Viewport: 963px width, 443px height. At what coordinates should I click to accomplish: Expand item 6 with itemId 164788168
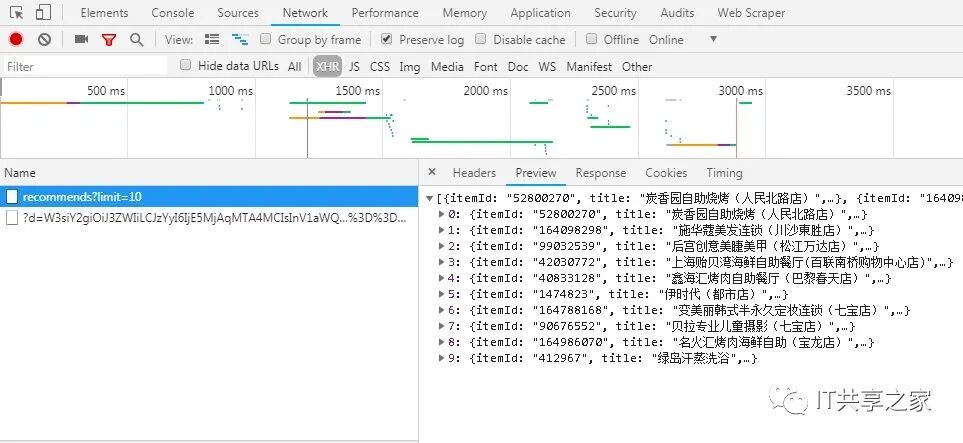click(x=441, y=310)
